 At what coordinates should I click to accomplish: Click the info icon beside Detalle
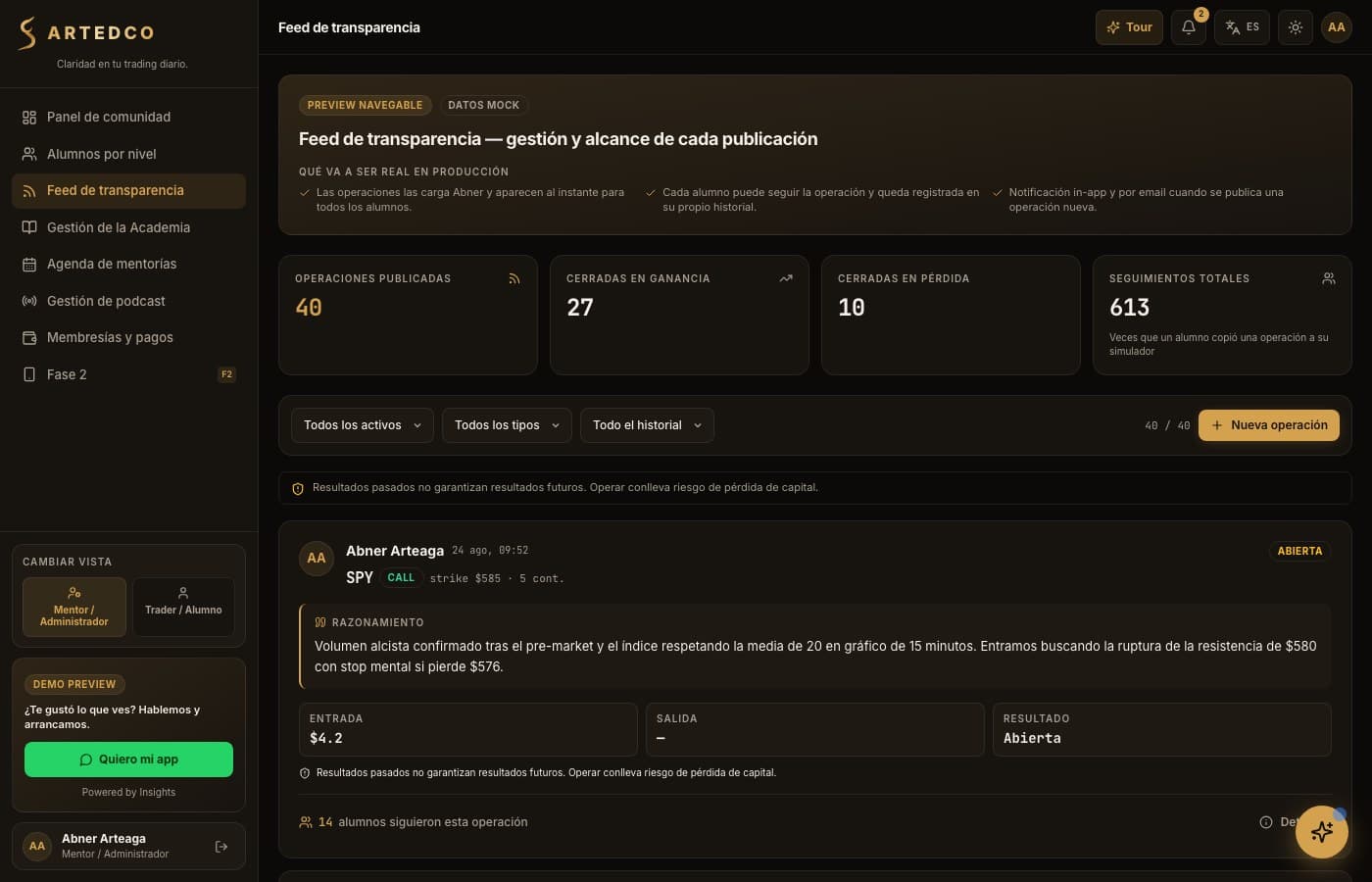1266,822
